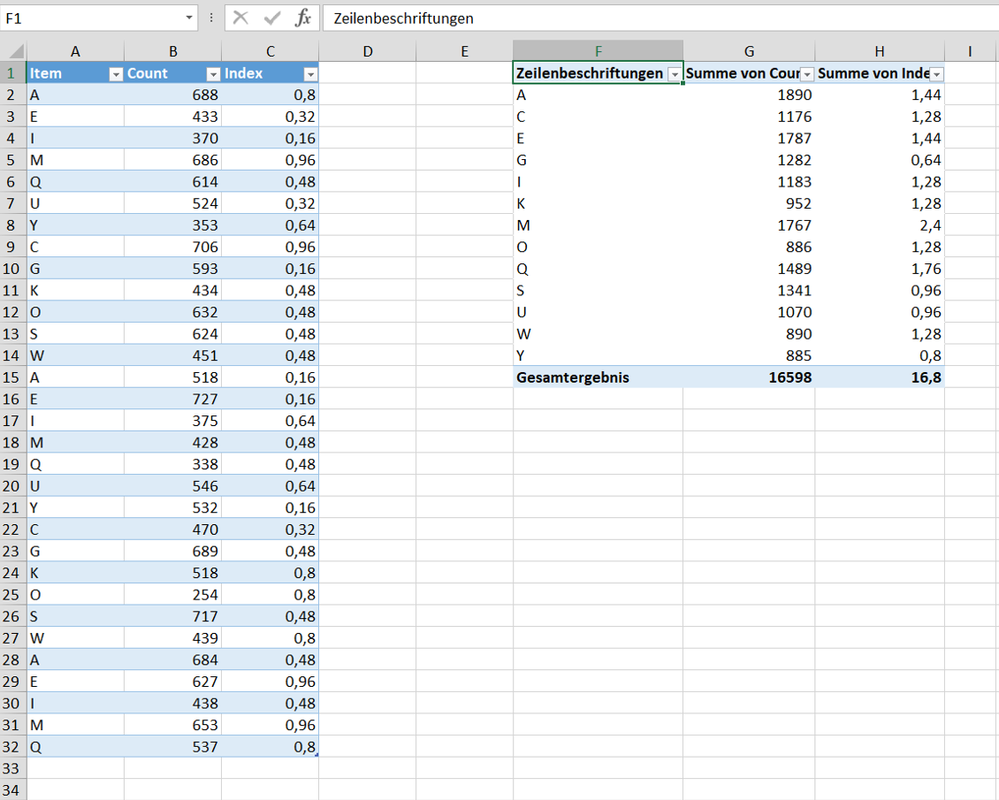Select column B header
The width and height of the screenshot is (999, 800).
click(173, 51)
